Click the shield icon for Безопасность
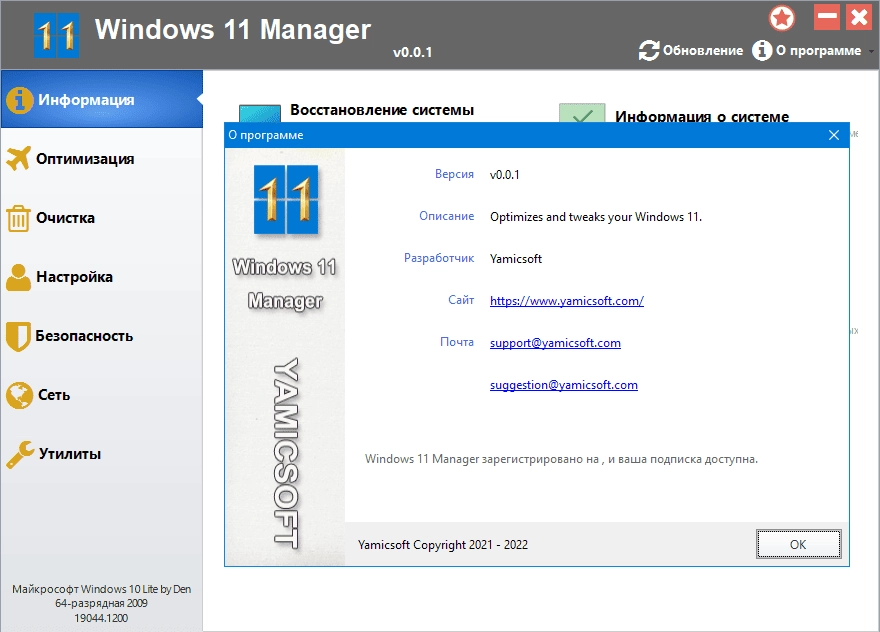The image size is (880, 632). tap(18, 336)
